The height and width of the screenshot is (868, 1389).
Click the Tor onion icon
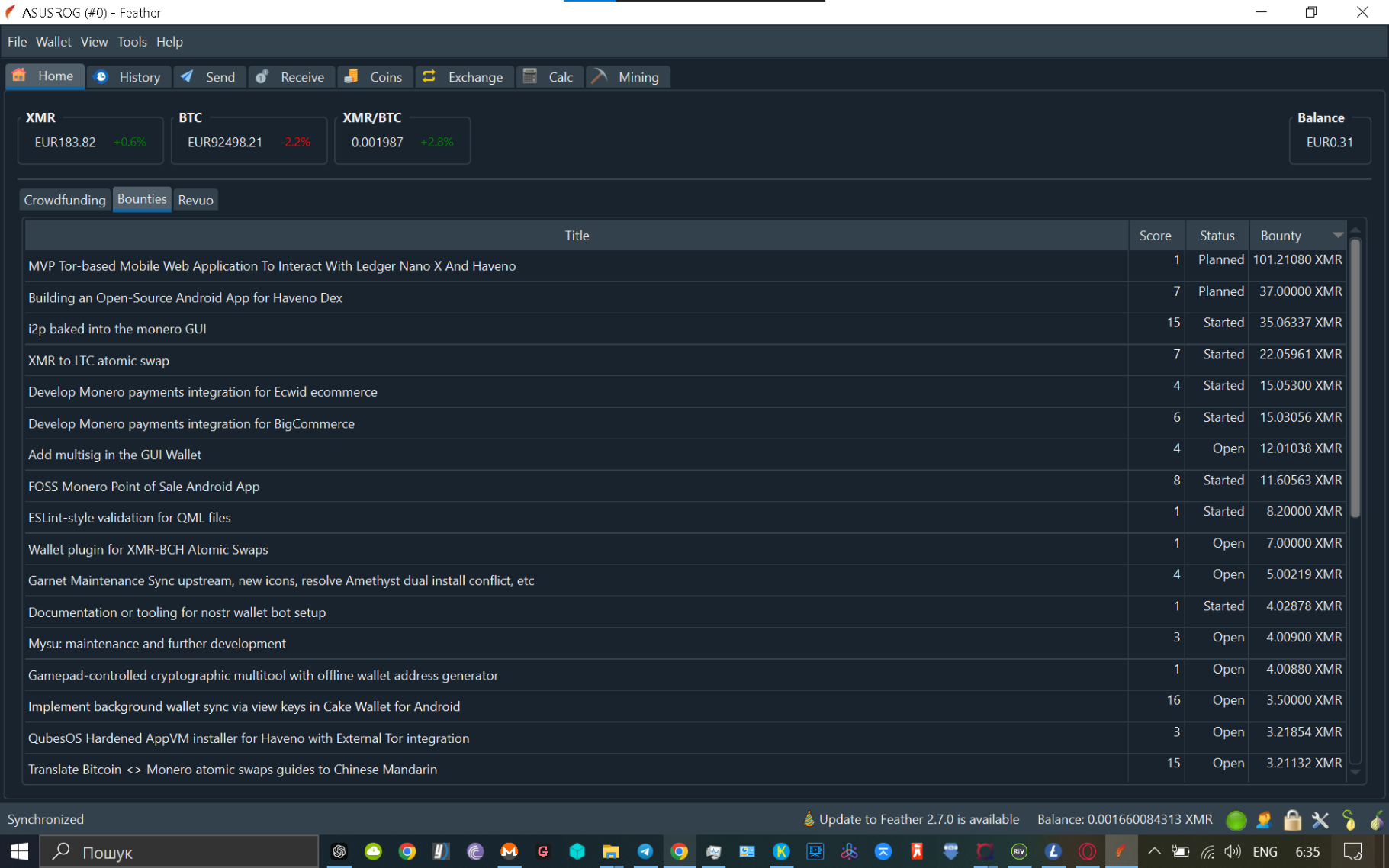click(1376, 820)
